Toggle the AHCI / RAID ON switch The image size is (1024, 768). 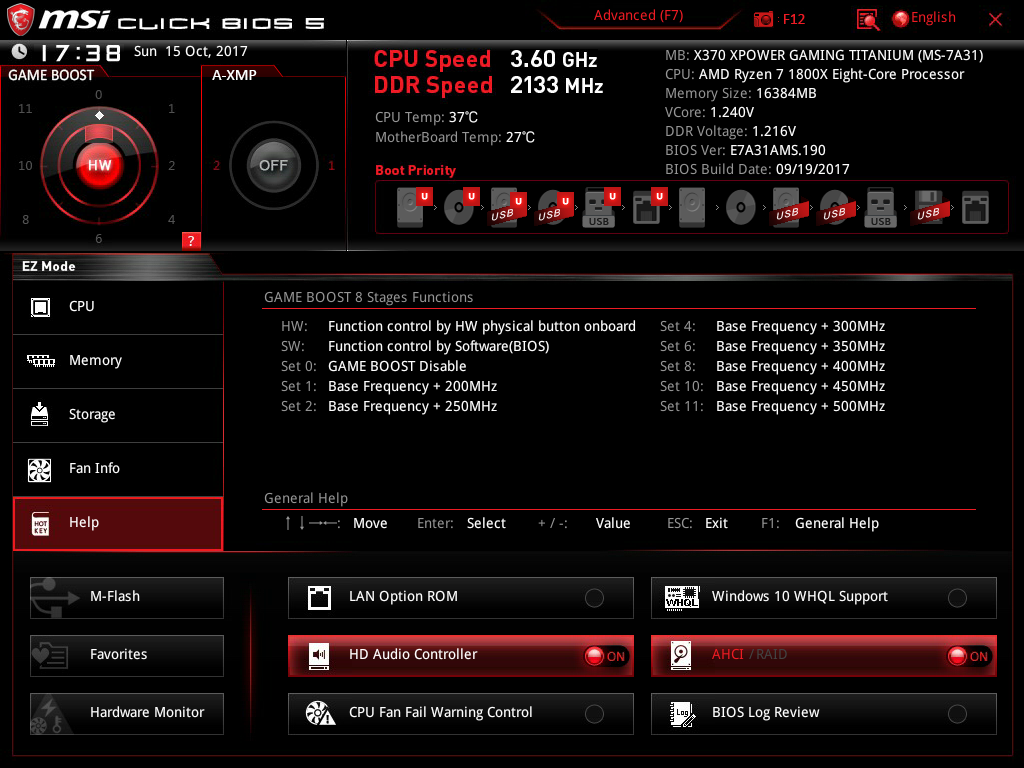coord(968,656)
